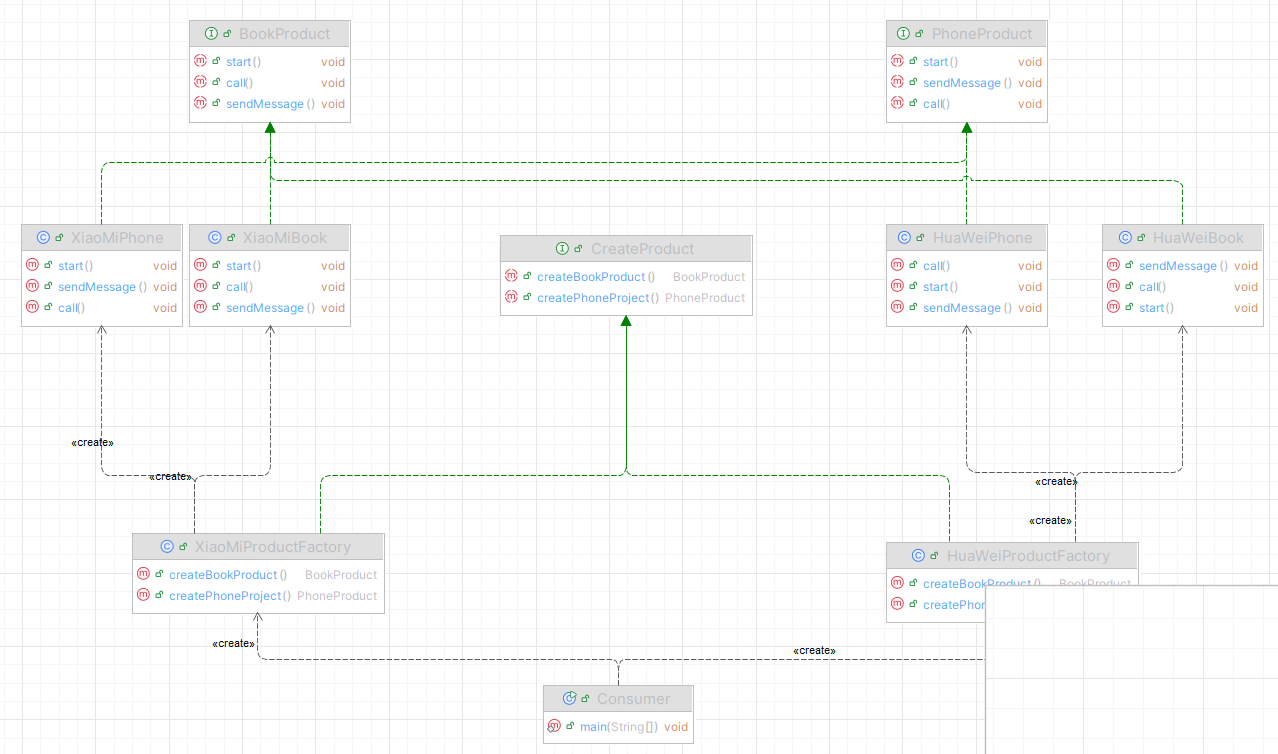The width and height of the screenshot is (1278, 754).
Task: Click method icon beside start() in PhoneProduct
Action: click(x=897, y=61)
